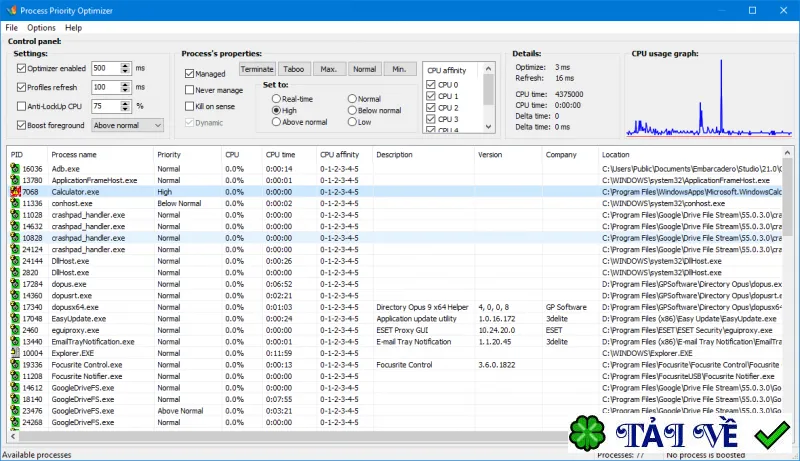Click the Focusrite Control.exe process icon
The width and height of the screenshot is (800, 461).
tap(15, 365)
